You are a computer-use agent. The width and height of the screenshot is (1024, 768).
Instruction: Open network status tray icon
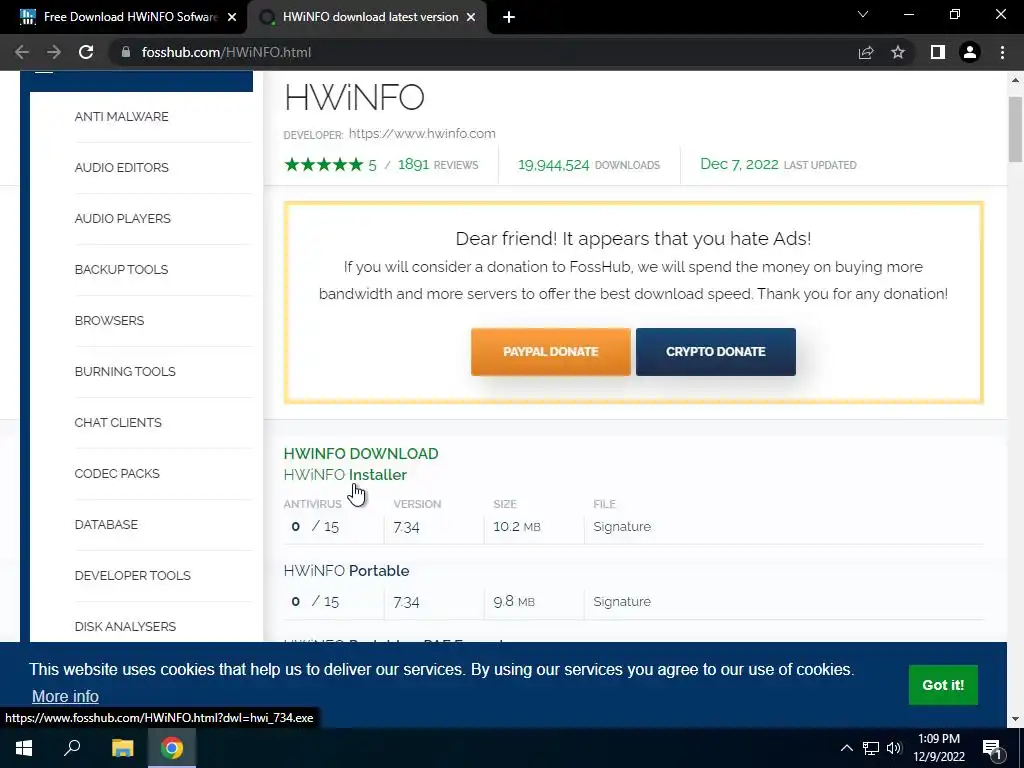coord(871,748)
